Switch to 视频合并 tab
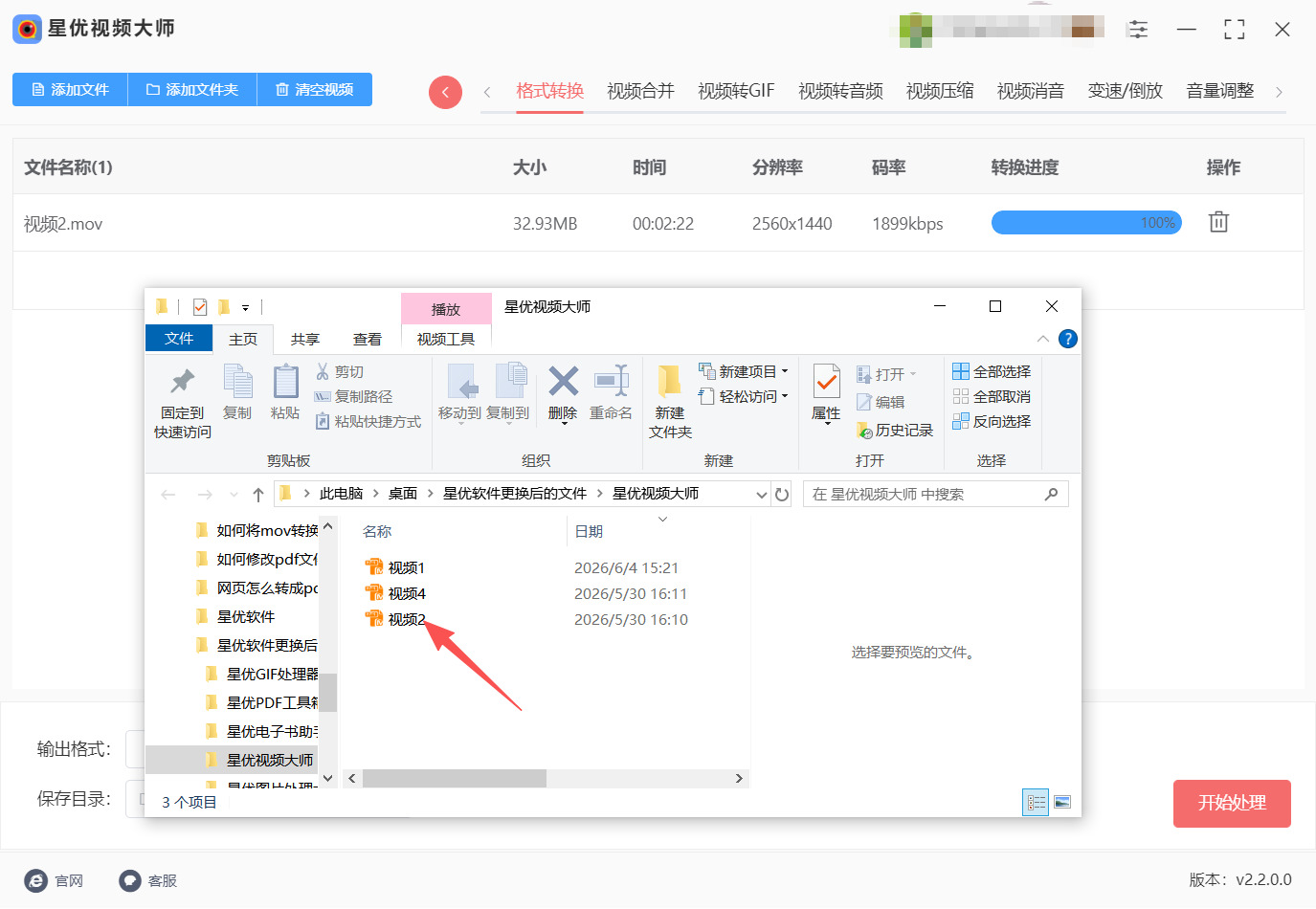 (x=640, y=91)
